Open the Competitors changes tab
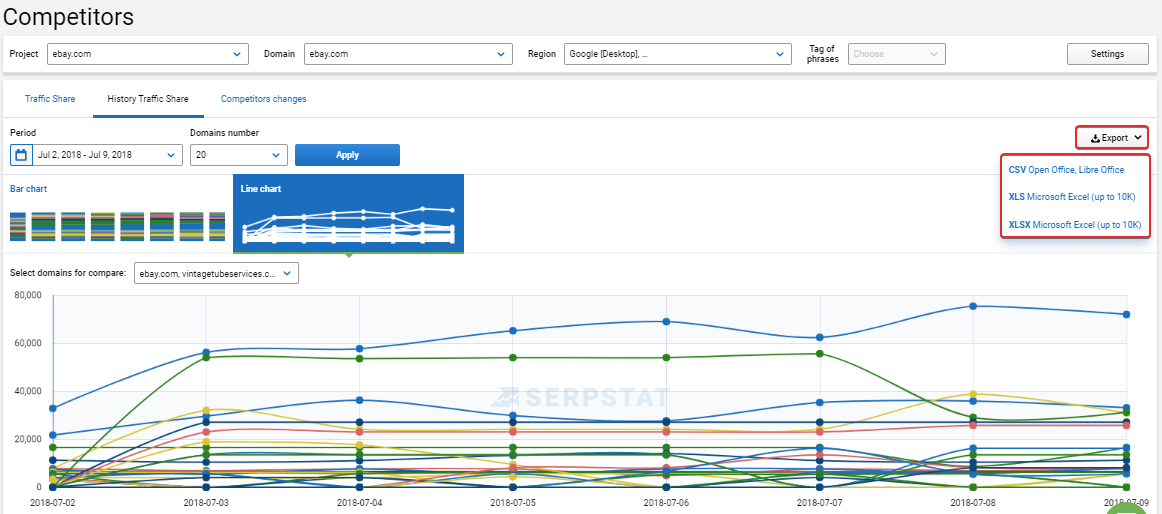1162x514 pixels. pyautogui.click(x=263, y=99)
